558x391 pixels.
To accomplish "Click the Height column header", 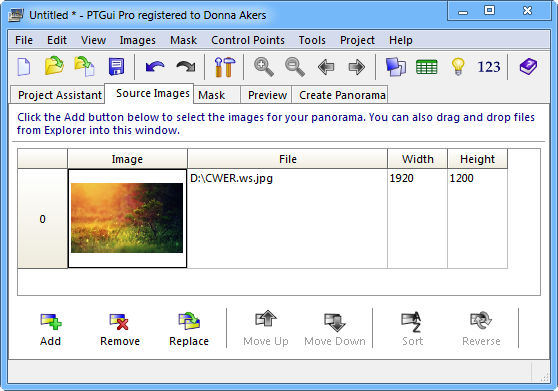I will [x=477, y=159].
